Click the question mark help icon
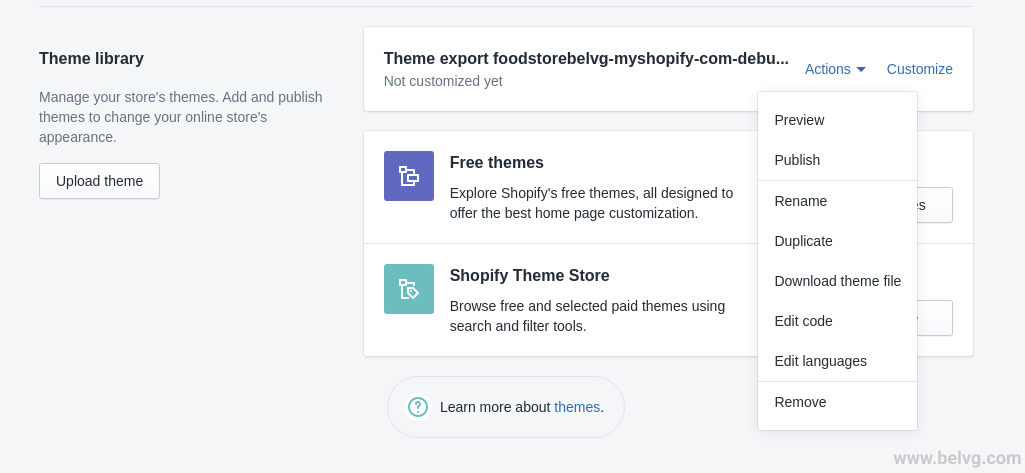1025x473 pixels. pyautogui.click(x=418, y=407)
